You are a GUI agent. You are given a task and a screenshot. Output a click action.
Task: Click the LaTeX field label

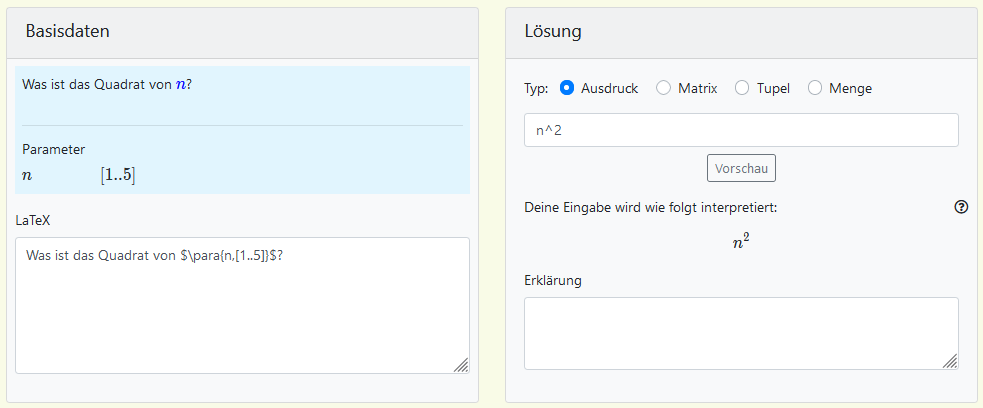[x=35, y=218]
